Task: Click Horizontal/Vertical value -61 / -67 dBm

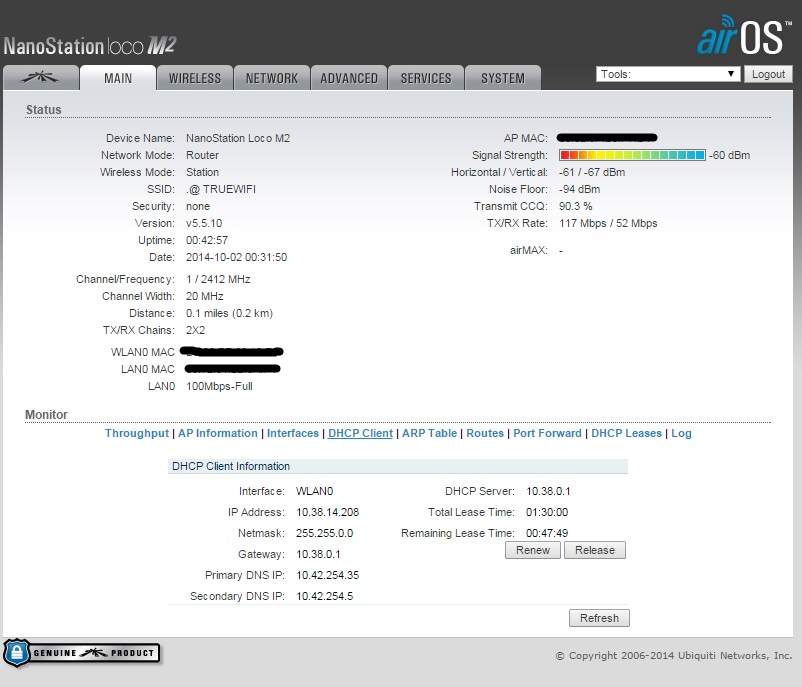Action: [x=592, y=172]
